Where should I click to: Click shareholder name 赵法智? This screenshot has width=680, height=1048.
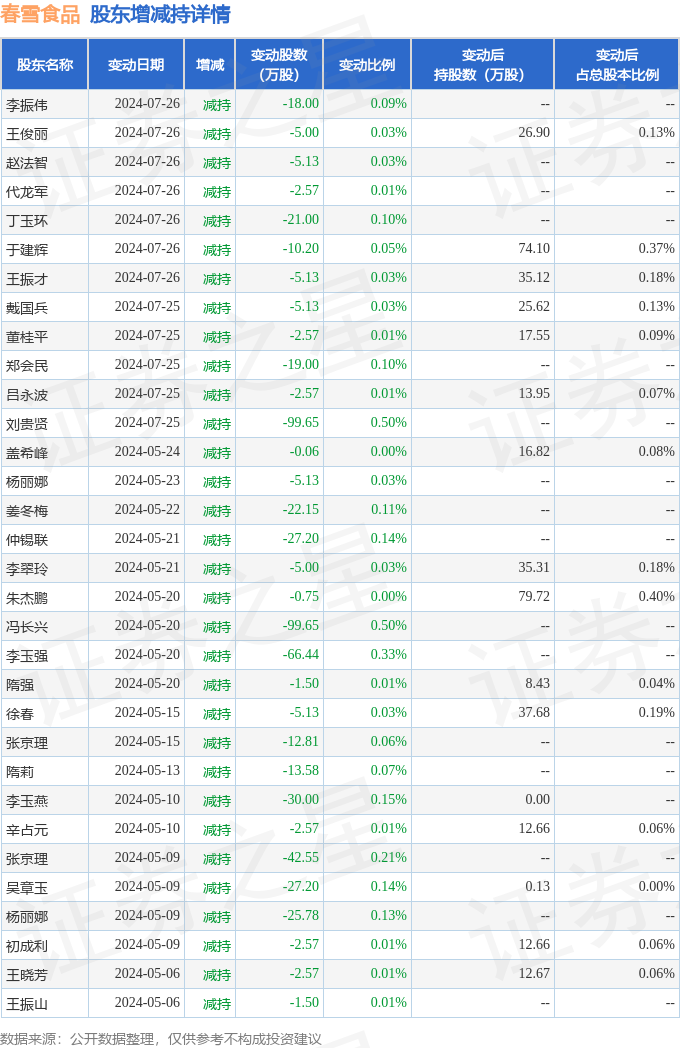(27, 163)
